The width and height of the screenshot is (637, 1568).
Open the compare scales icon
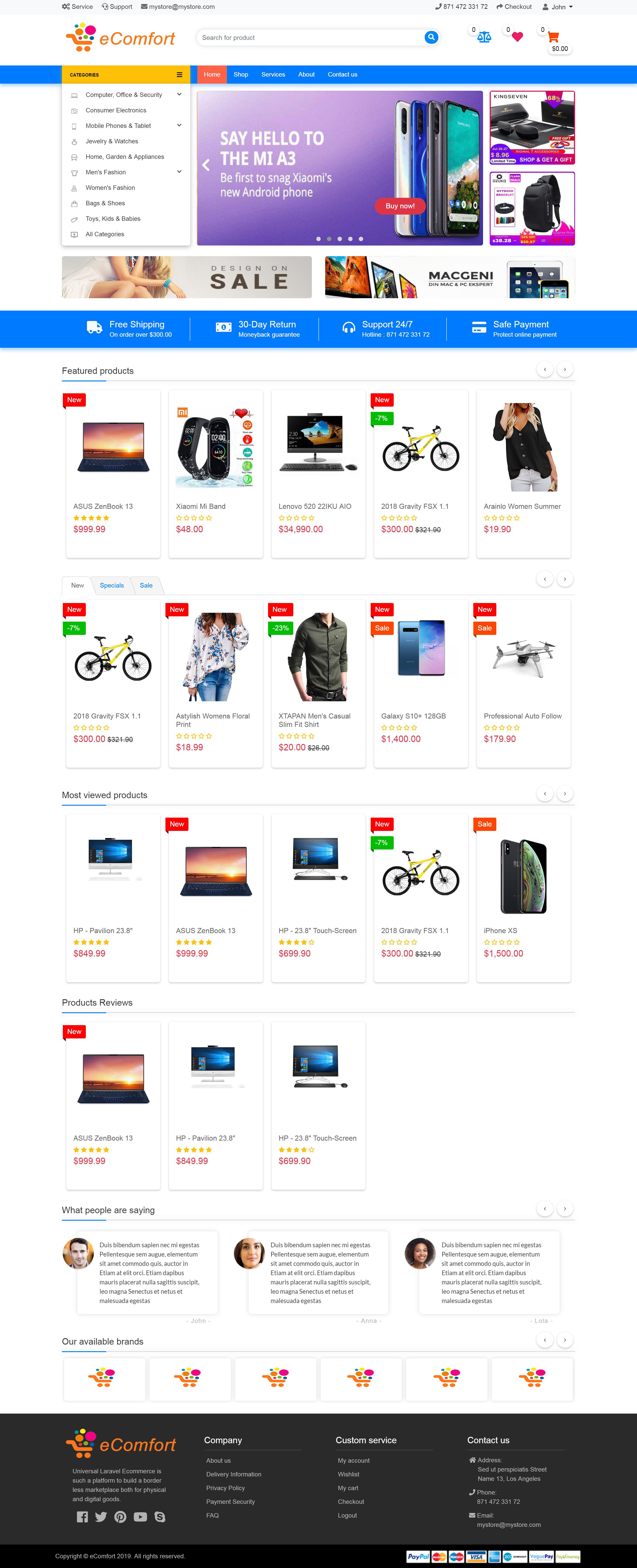pos(484,37)
